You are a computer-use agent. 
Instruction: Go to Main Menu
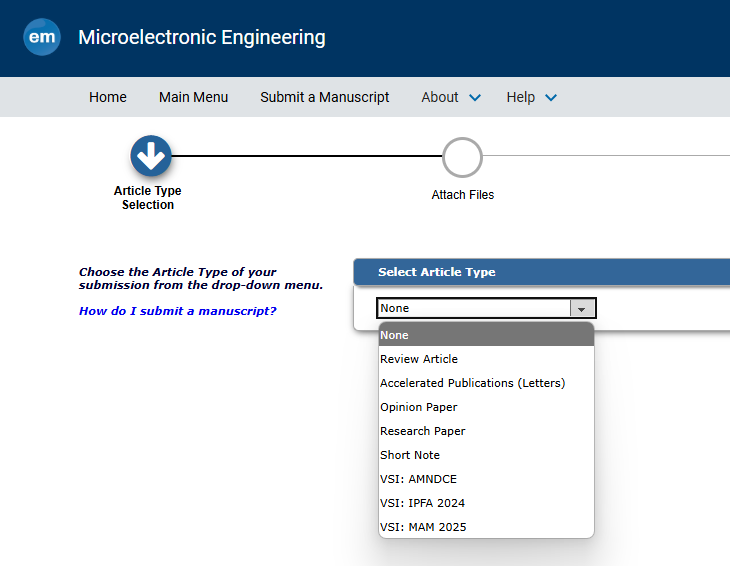[193, 97]
